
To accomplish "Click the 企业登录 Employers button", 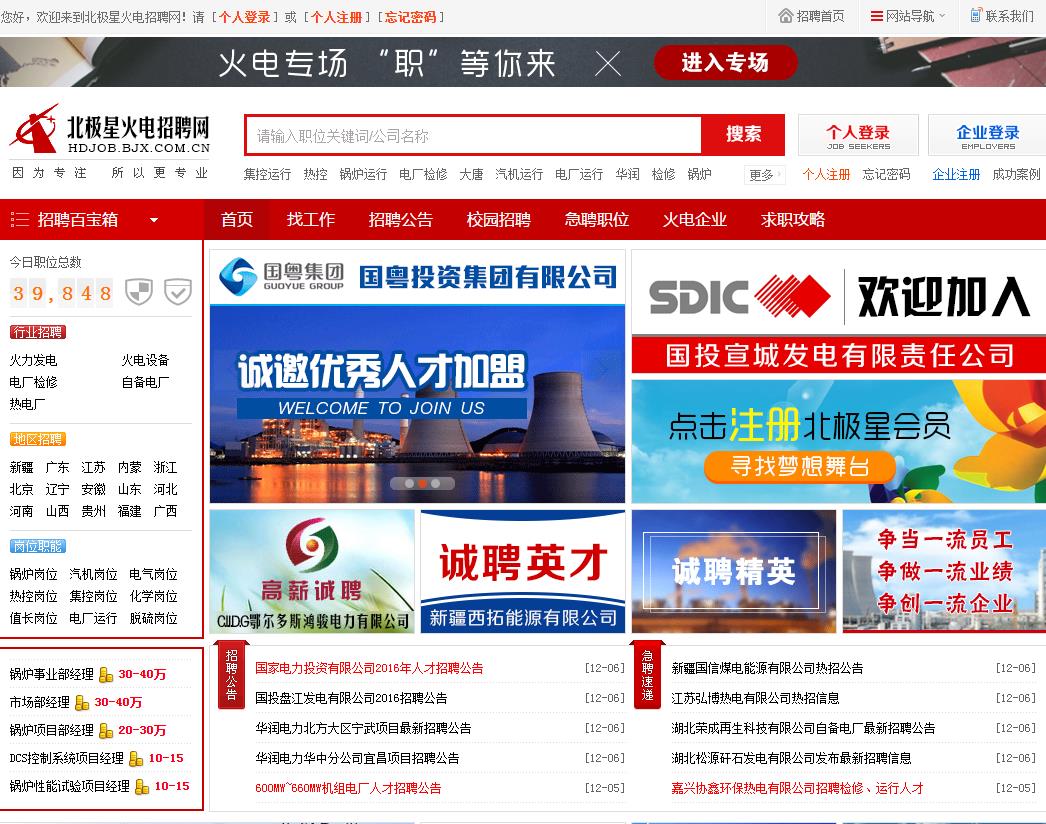I will 987,135.
